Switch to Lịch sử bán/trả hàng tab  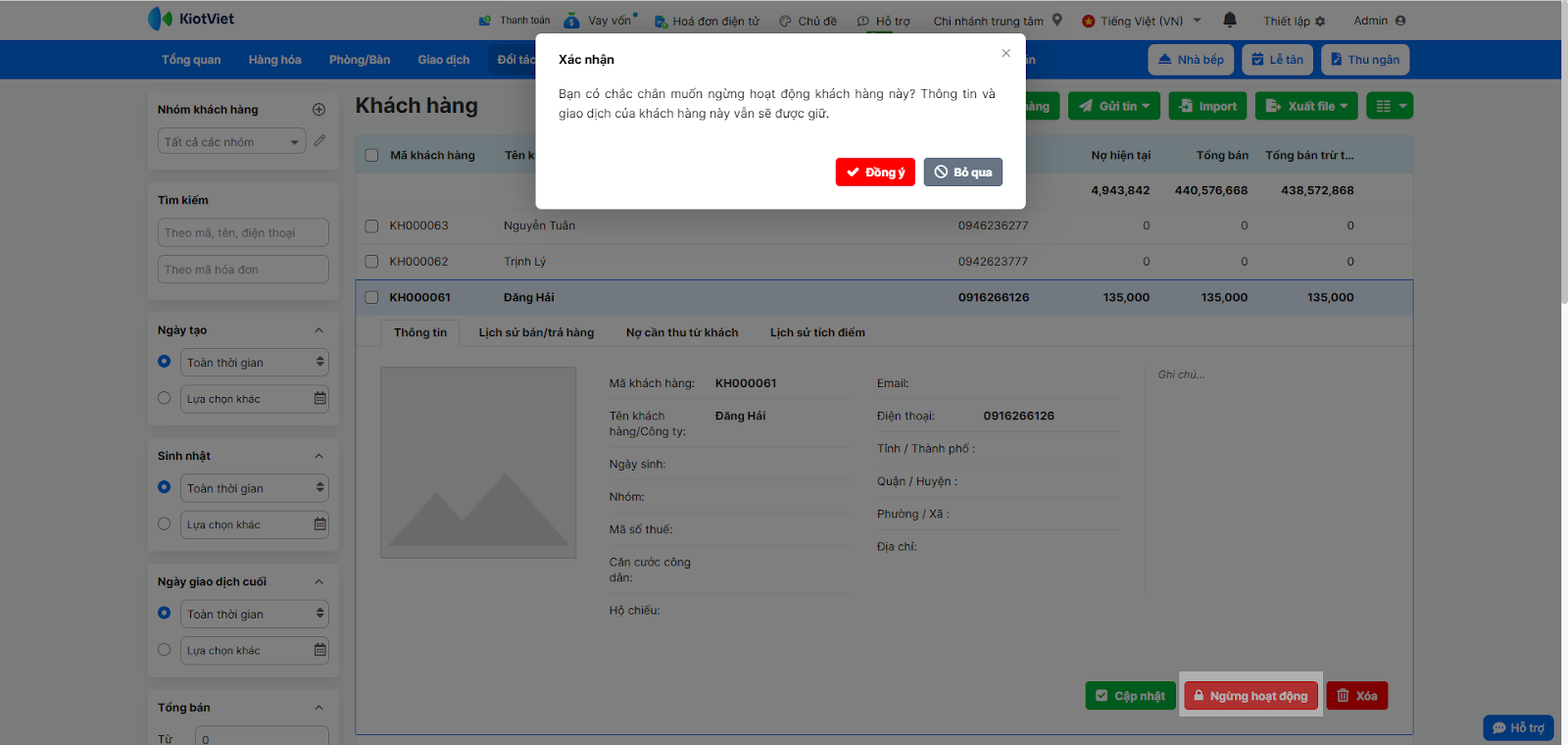coord(536,332)
